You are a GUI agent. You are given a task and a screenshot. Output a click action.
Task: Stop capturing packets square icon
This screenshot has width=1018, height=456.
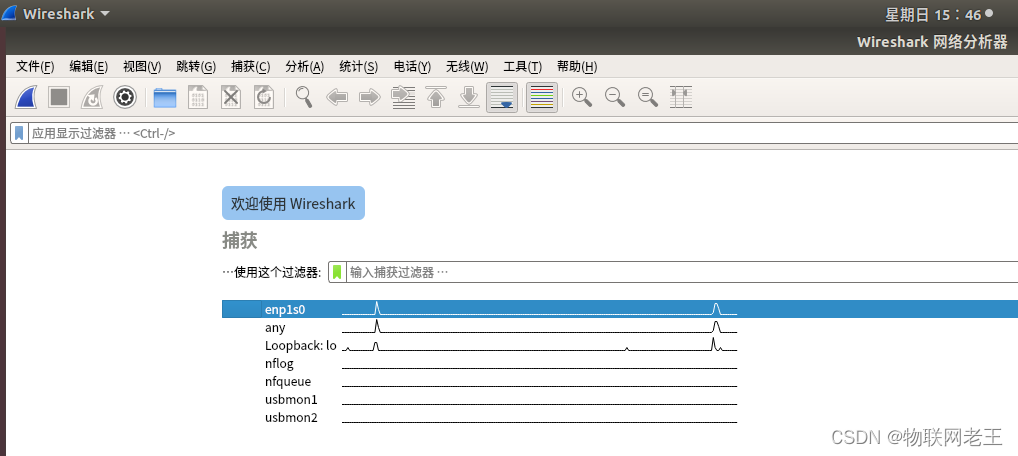tap(59, 97)
